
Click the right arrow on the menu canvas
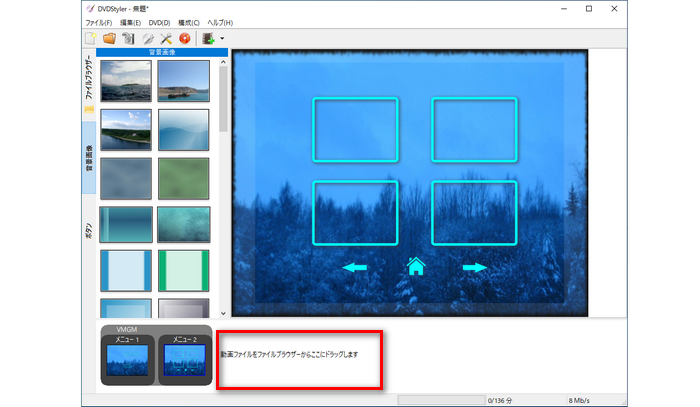[474, 267]
